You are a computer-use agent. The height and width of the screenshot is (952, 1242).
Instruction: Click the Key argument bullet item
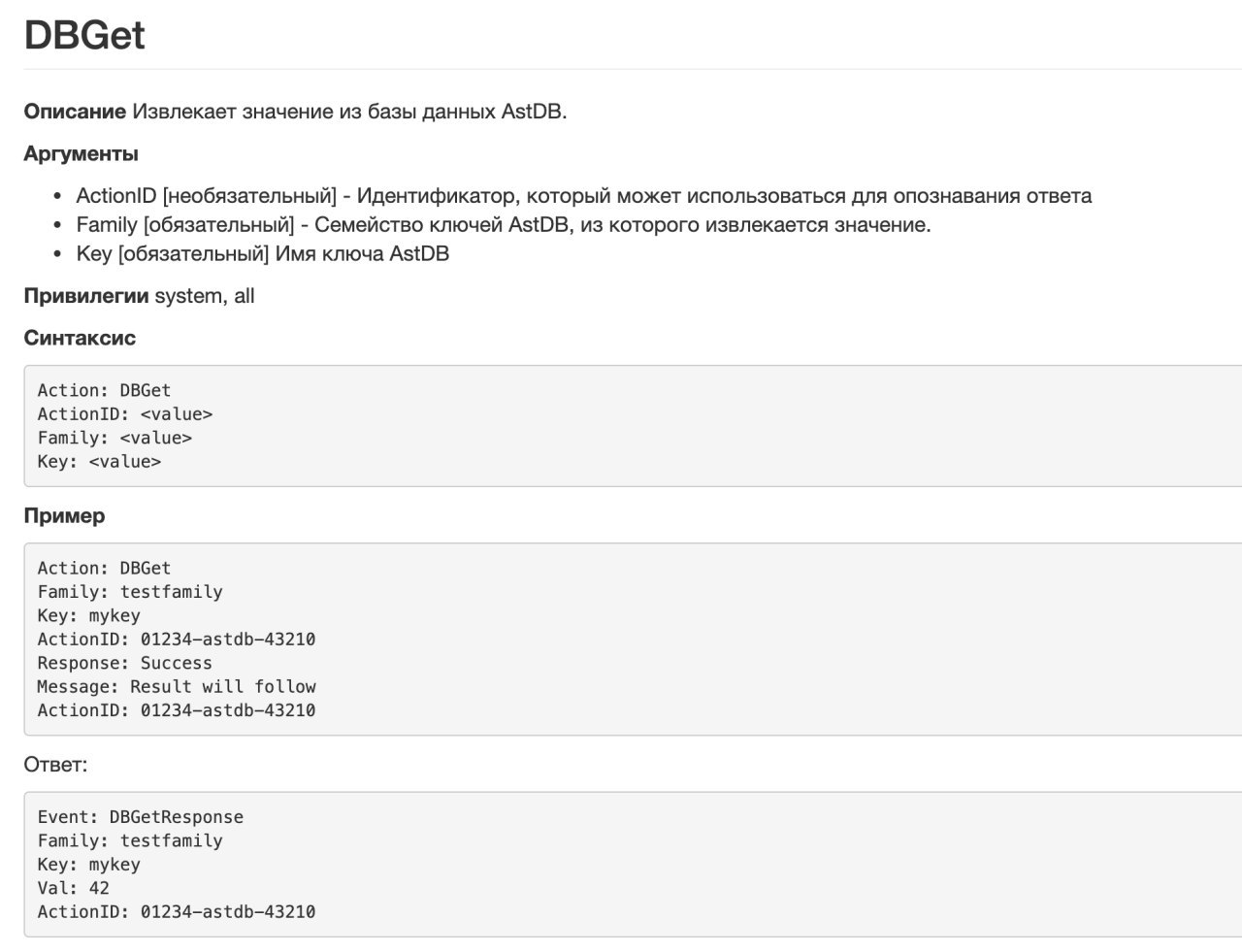[263, 254]
